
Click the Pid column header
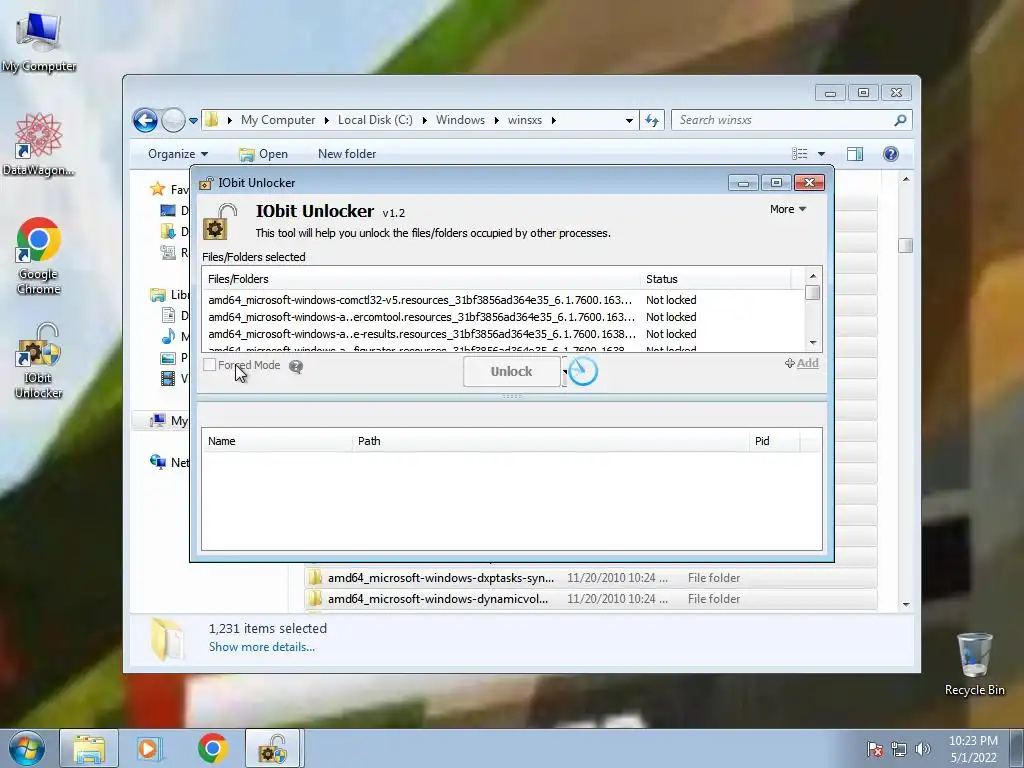[x=775, y=441]
